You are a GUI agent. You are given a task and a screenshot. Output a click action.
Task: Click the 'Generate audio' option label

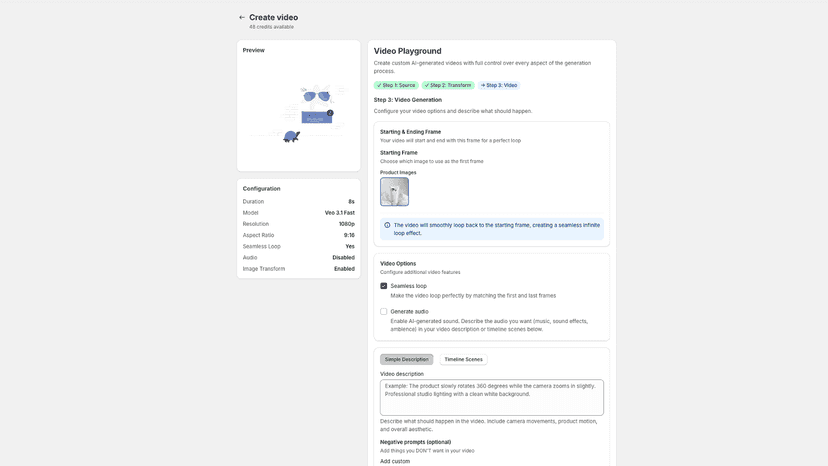click(409, 312)
